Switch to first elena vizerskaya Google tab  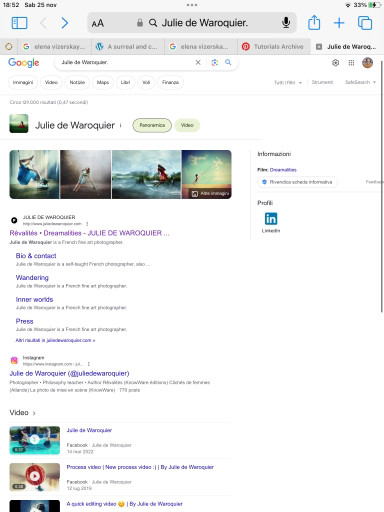54,47
